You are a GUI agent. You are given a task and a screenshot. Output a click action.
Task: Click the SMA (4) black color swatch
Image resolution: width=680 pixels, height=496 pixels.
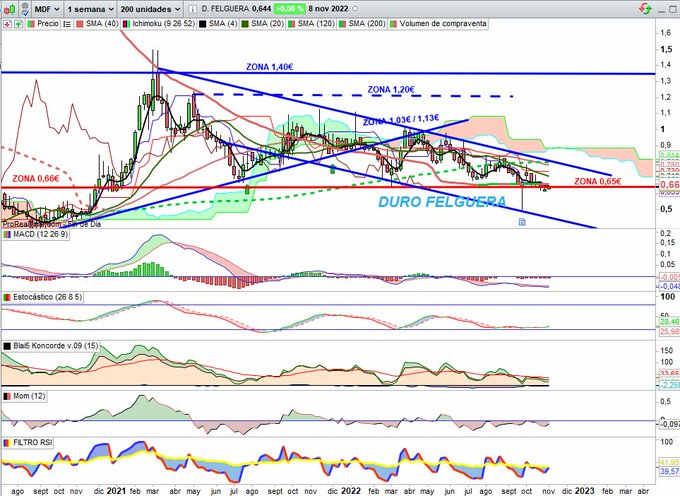[203, 24]
